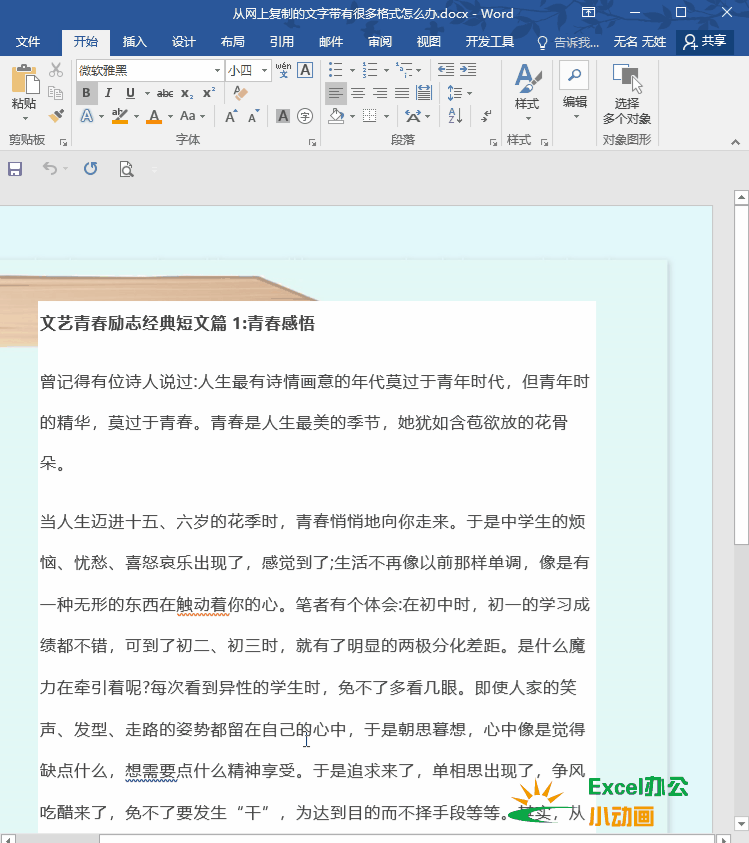Toggle show paragraph marks icon
The height and width of the screenshot is (843, 749).
pyautogui.click(x=486, y=116)
